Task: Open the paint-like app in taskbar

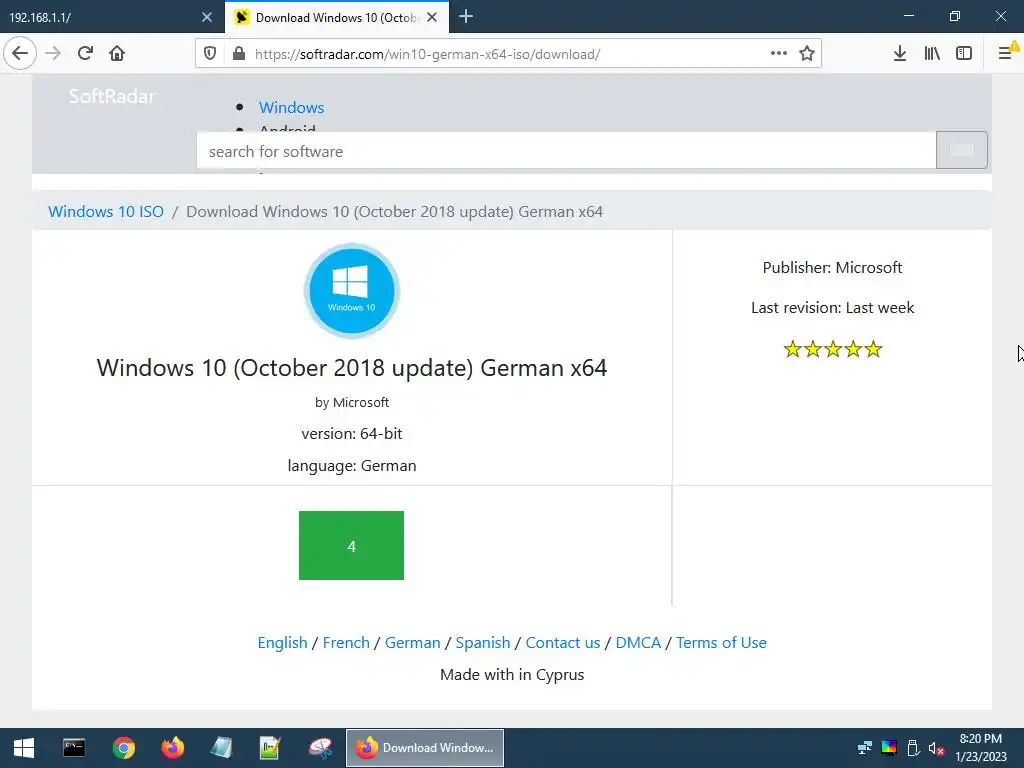Action: click(x=320, y=748)
